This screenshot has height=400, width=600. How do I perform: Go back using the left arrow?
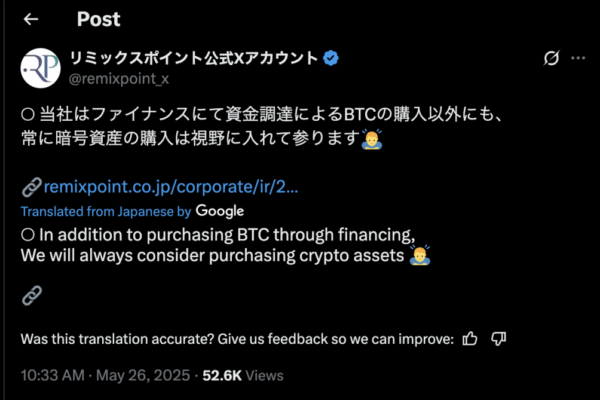31,19
